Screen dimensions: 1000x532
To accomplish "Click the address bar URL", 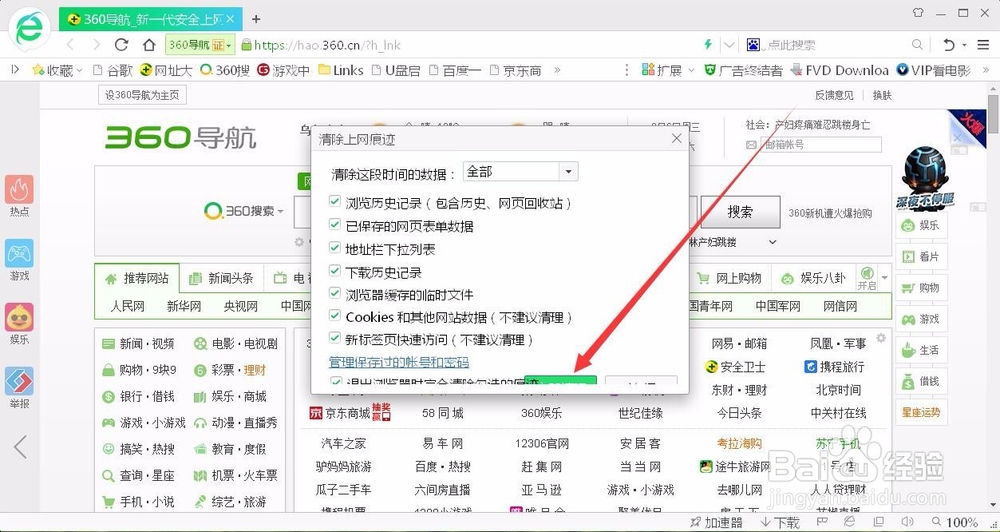I will (327, 45).
